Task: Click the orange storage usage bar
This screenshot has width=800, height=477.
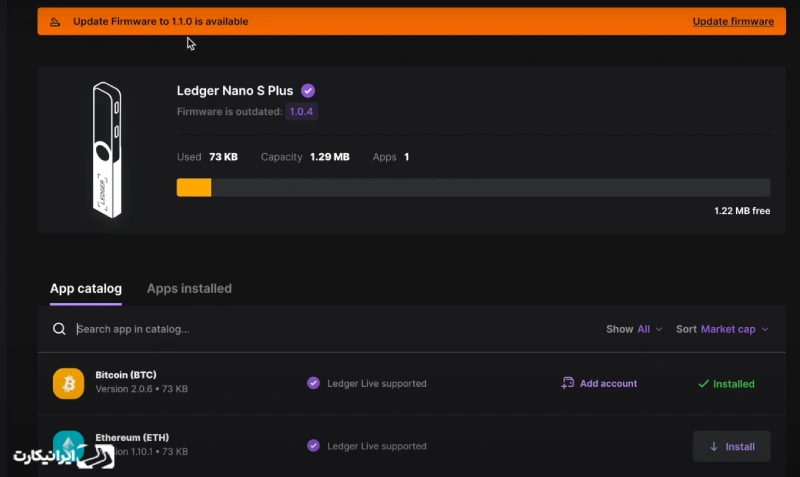Action: pos(194,188)
